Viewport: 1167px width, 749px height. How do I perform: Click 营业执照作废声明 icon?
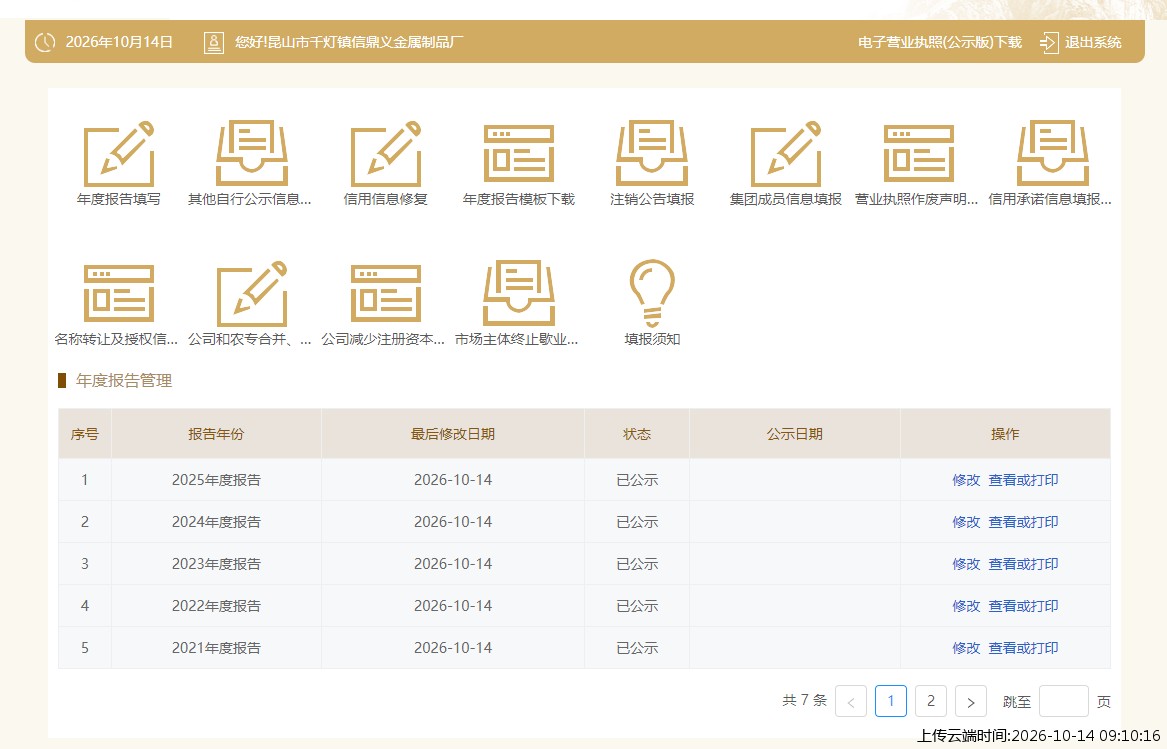pos(918,153)
